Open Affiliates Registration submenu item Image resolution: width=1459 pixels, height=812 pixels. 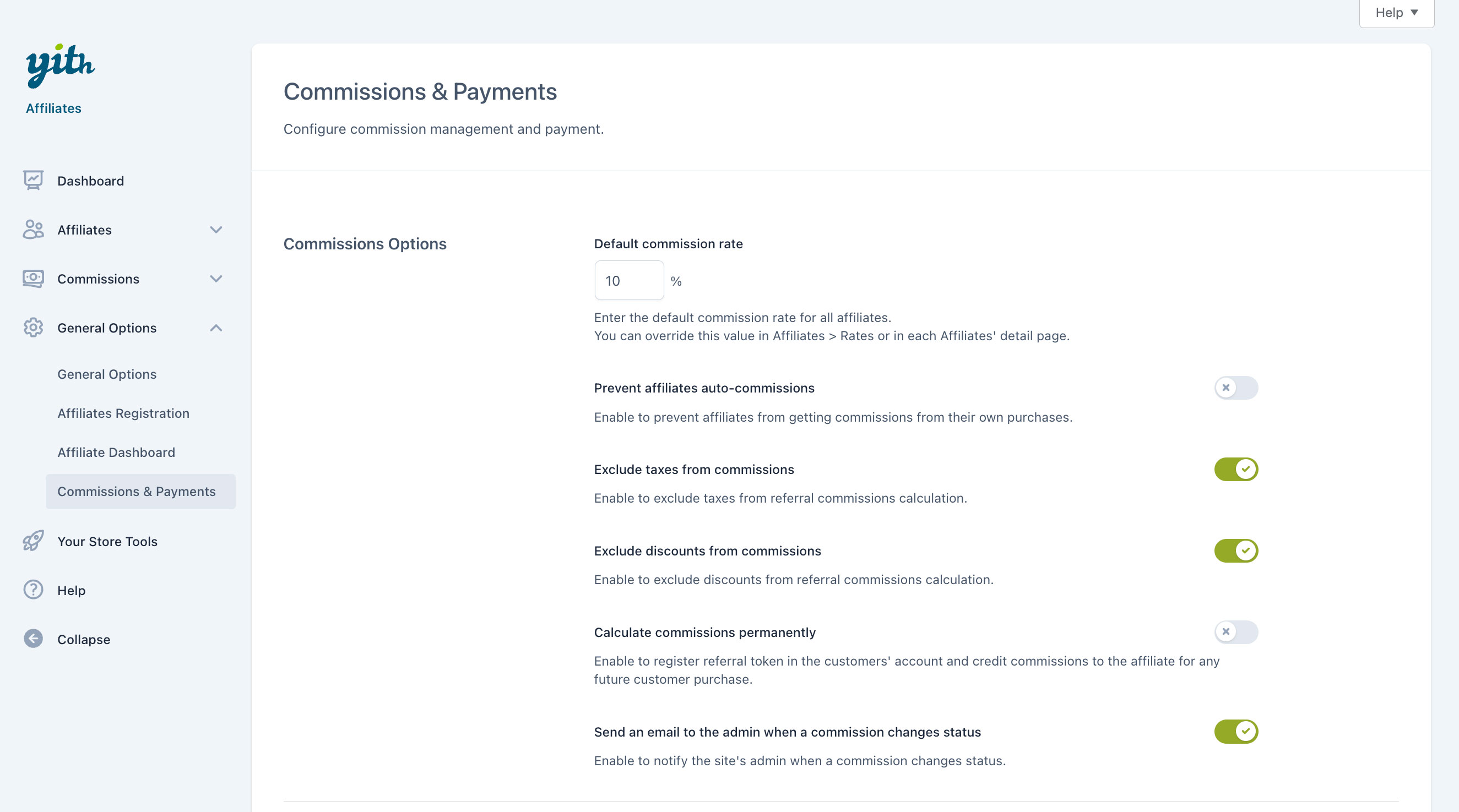pos(123,413)
